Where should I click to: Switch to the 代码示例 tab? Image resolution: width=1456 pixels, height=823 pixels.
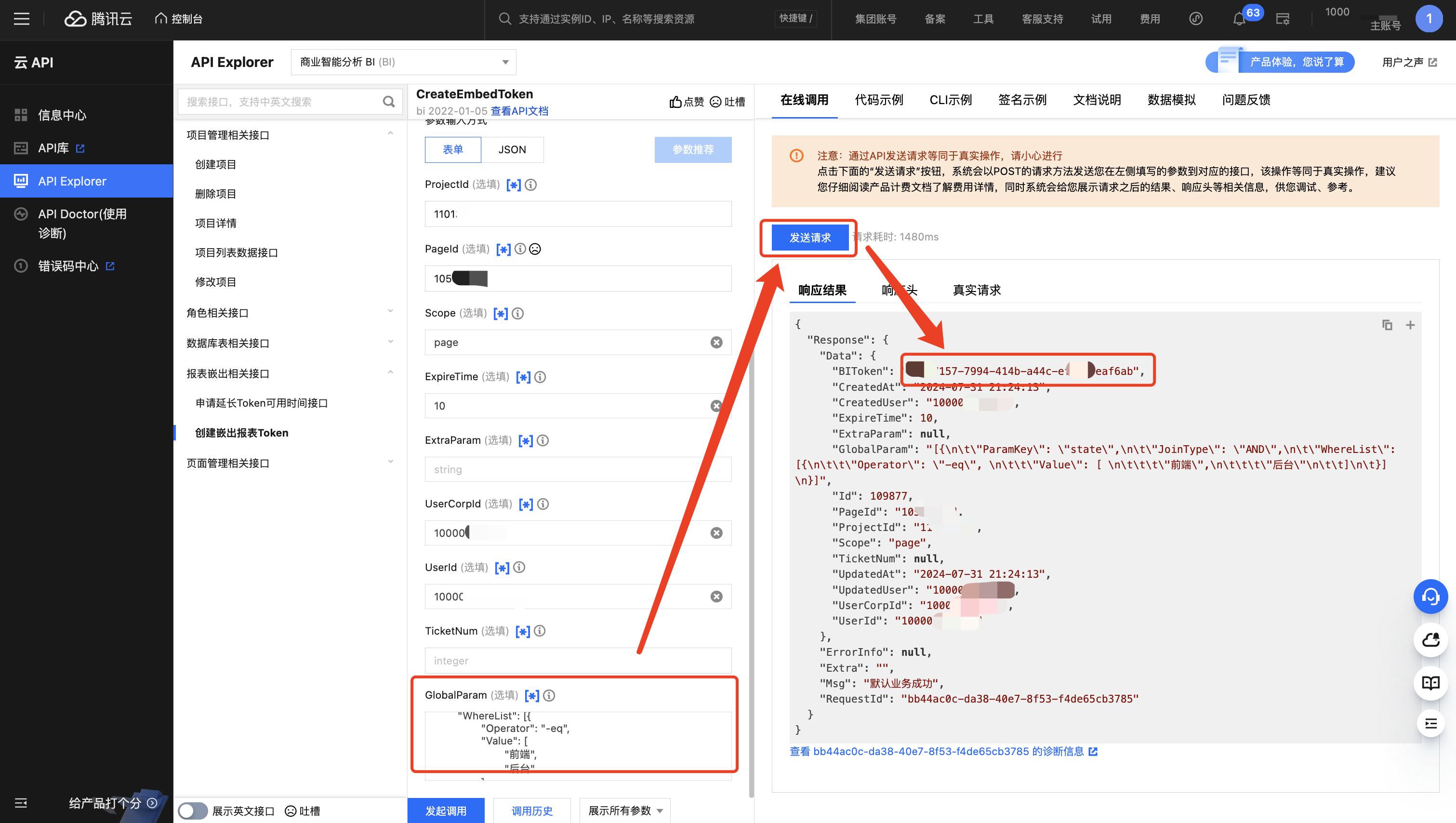pos(879,100)
